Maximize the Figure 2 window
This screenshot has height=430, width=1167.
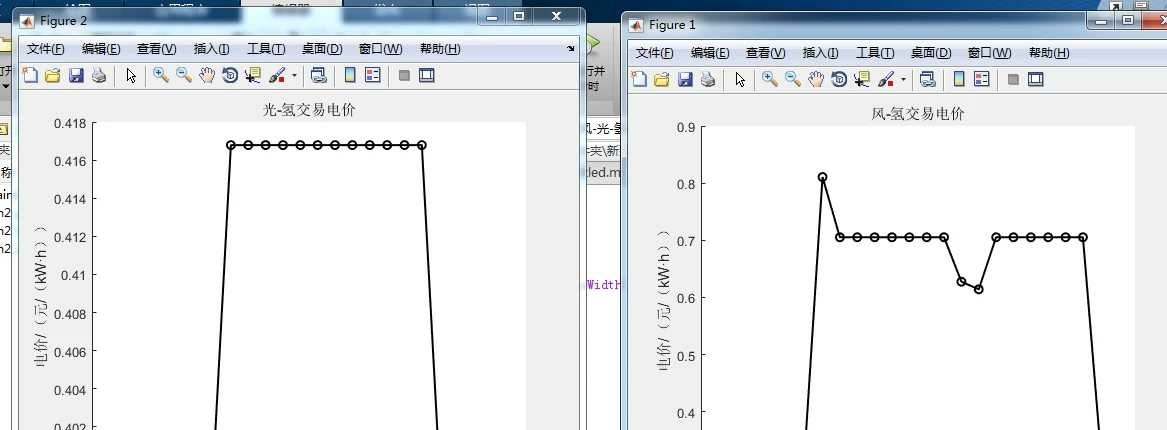coord(519,16)
